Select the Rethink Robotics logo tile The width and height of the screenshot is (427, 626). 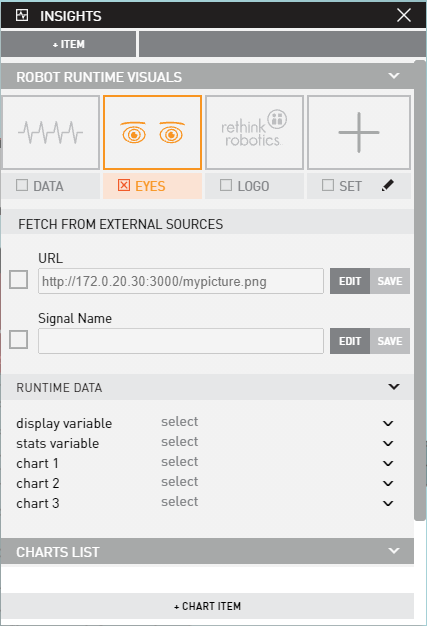[x=255, y=133]
